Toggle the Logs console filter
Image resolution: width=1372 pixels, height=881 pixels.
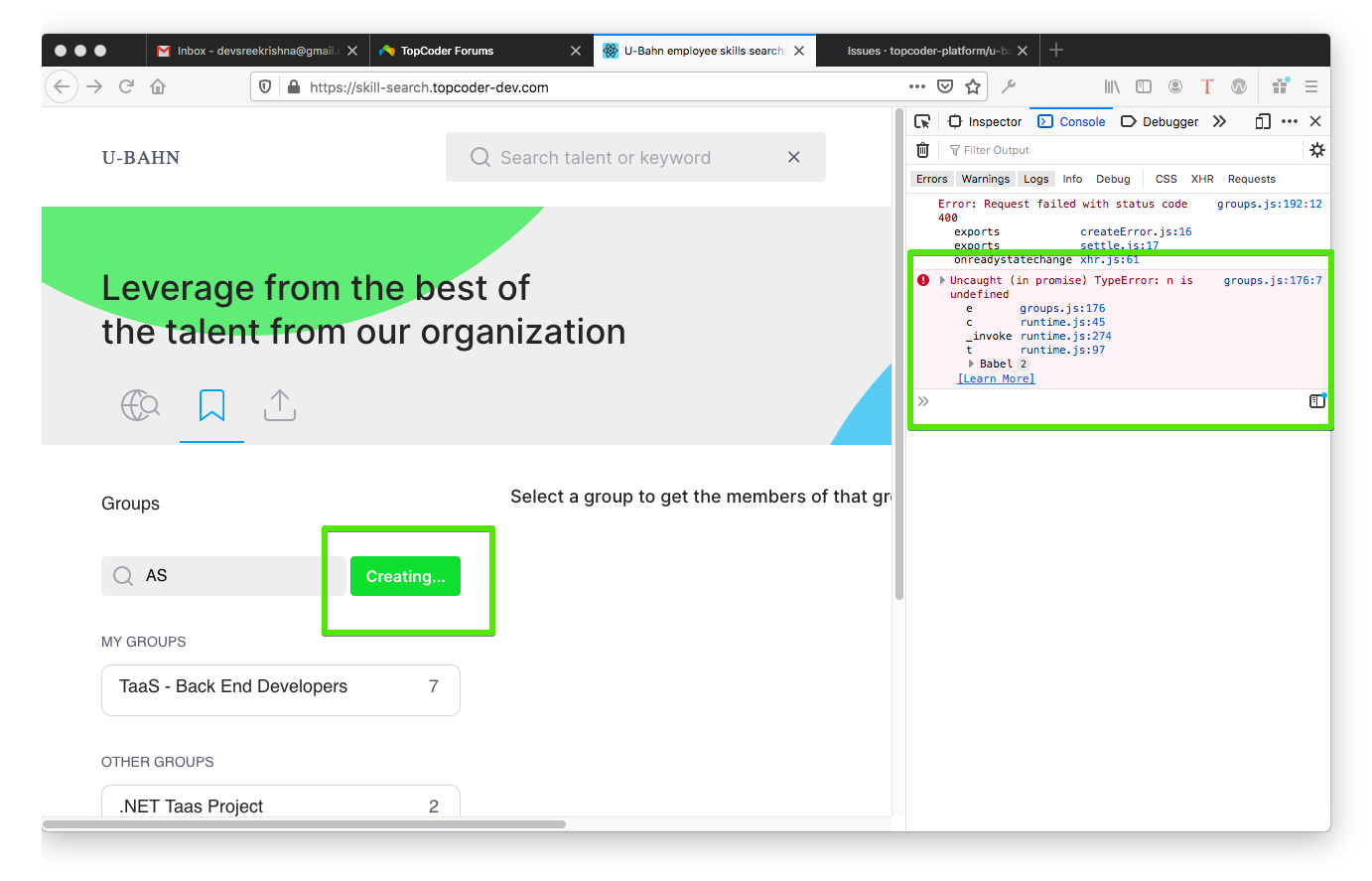[x=1035, y=179]
